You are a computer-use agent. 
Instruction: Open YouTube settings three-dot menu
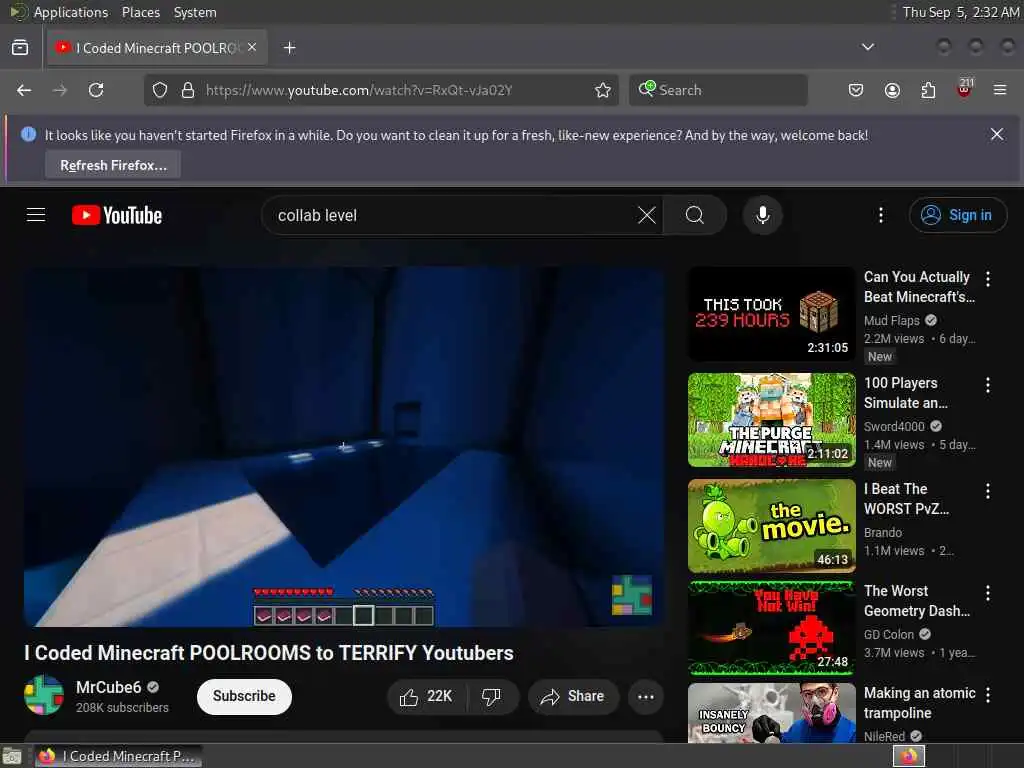880,215
